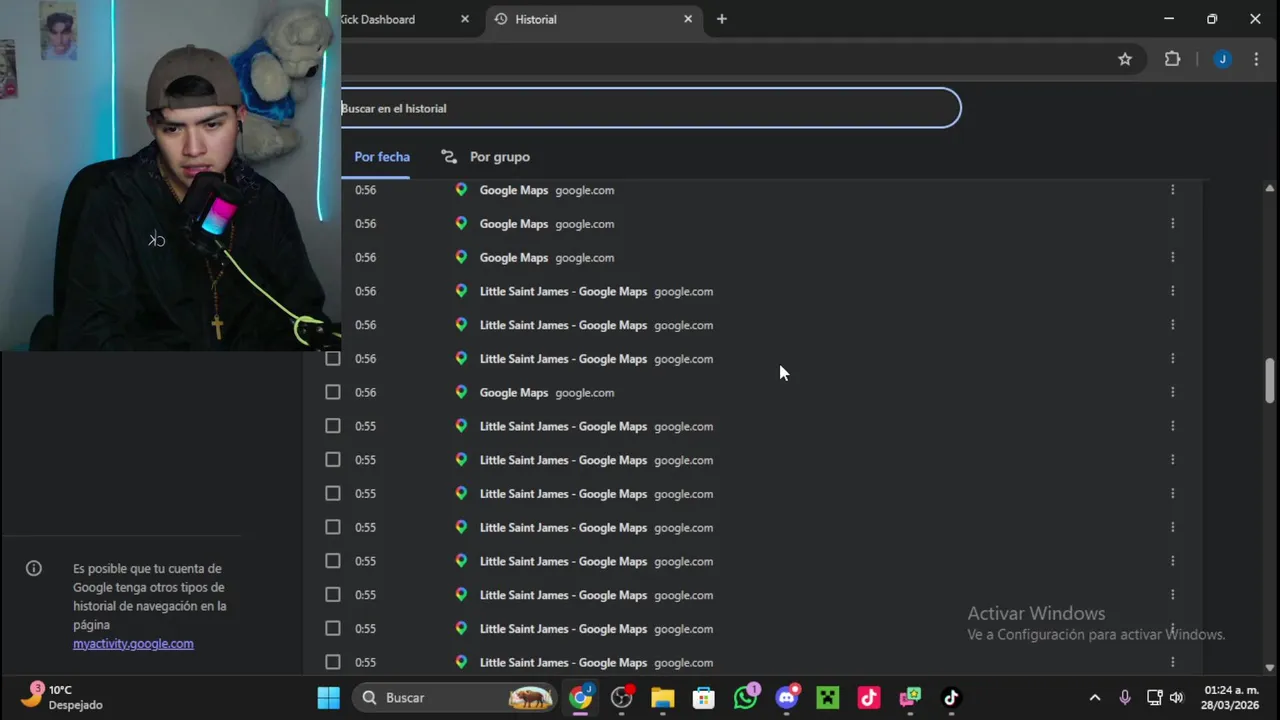The width and height of the screenshot is (1280, 720).
Task: Open the Google Maps entry between Little Saint James entries
Action: 513,393
